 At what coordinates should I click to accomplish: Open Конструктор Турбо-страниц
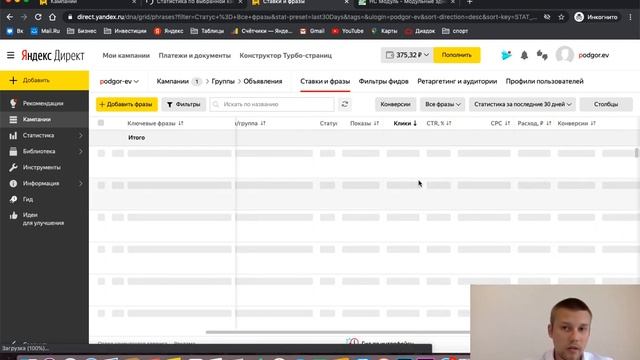click(286, 56)
